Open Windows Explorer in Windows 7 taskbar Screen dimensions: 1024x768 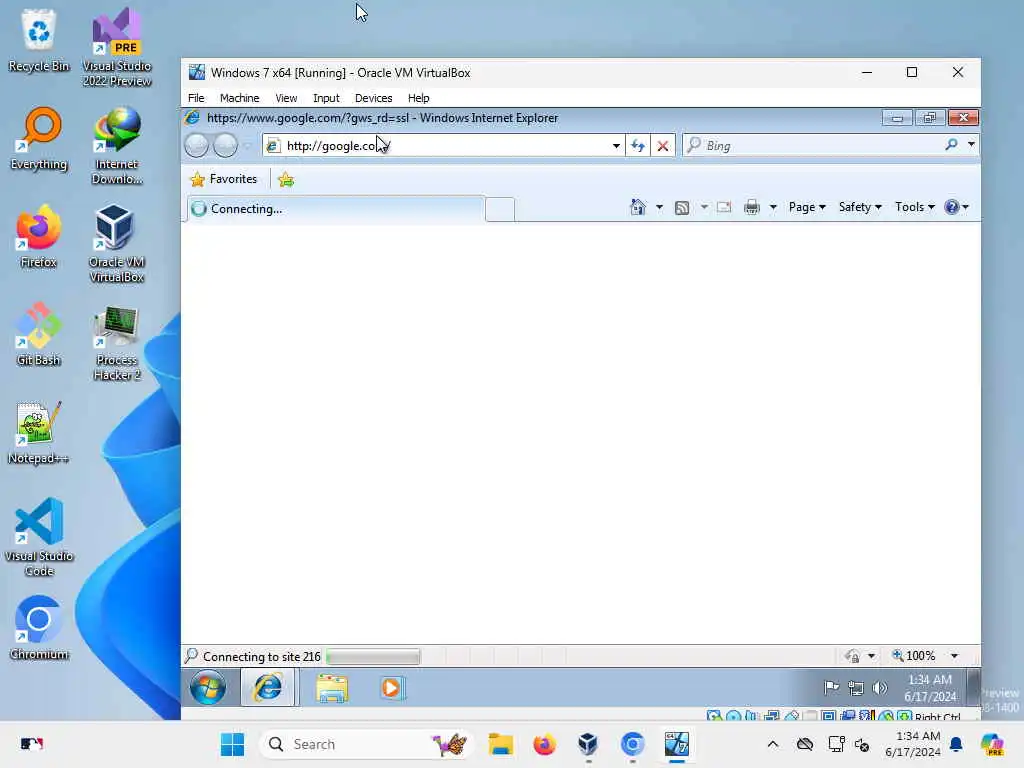click(x=332, y=688)
